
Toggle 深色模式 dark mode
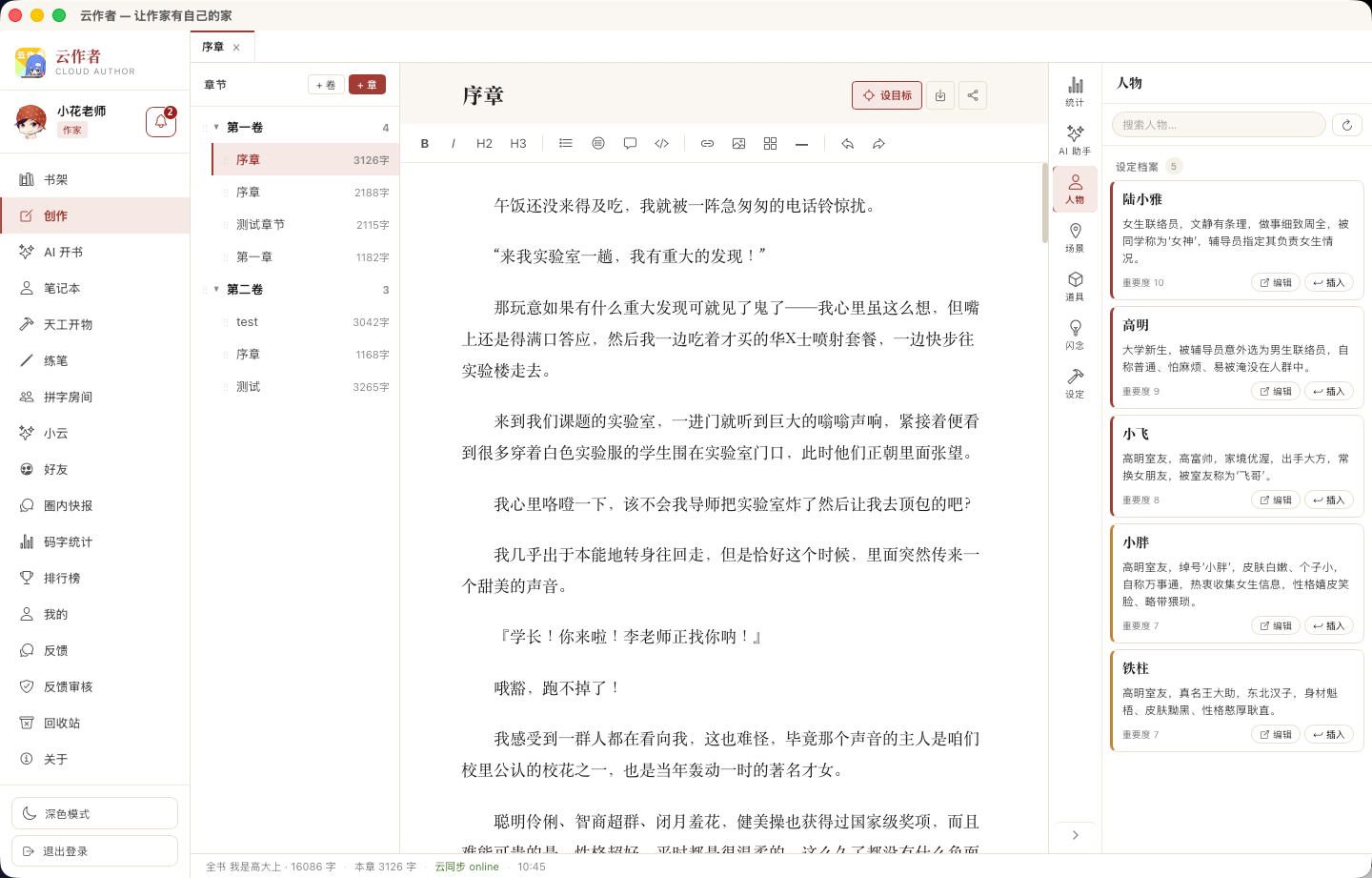(94, 813)
